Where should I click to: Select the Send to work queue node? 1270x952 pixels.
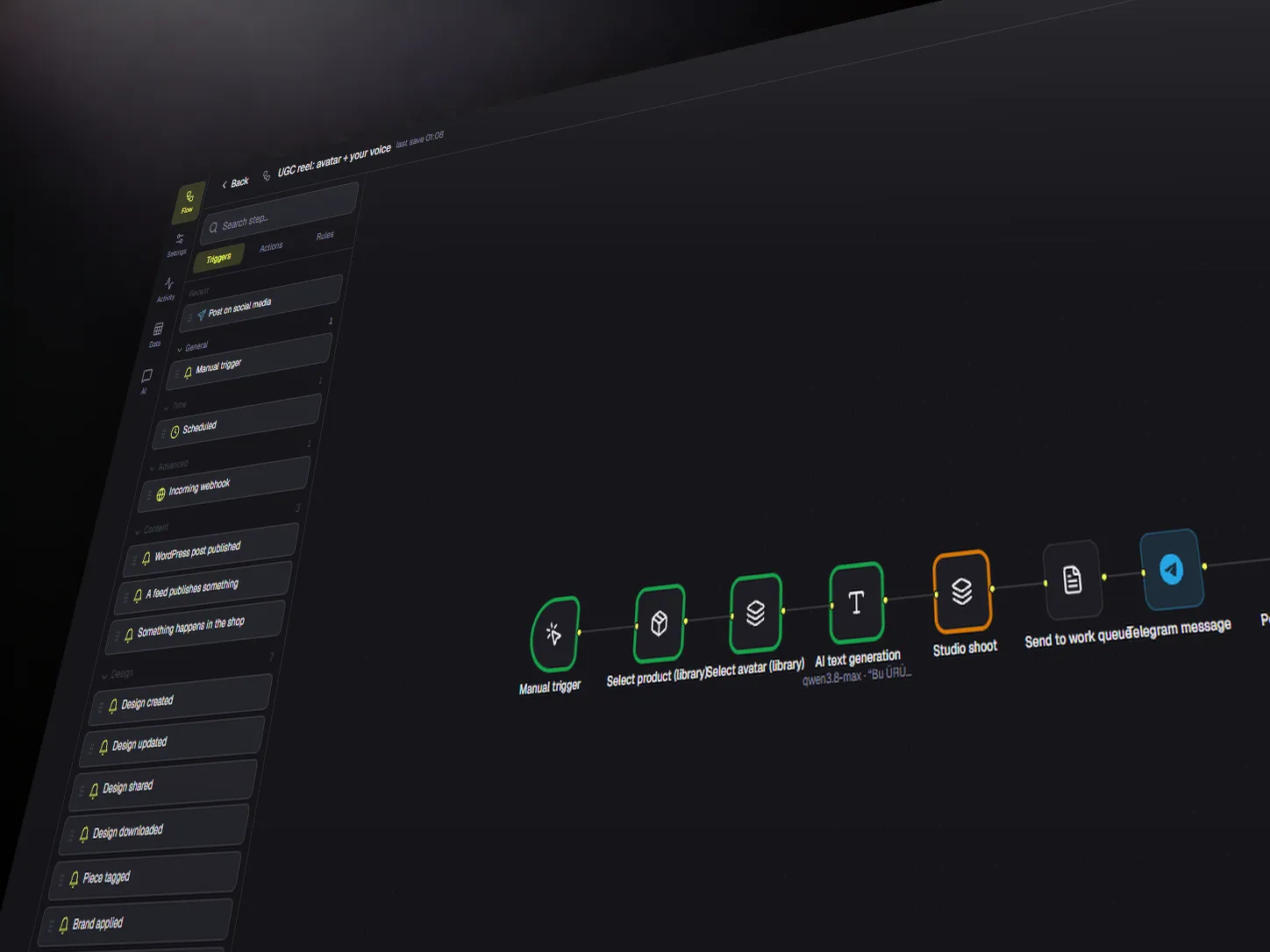point(1072,580)
